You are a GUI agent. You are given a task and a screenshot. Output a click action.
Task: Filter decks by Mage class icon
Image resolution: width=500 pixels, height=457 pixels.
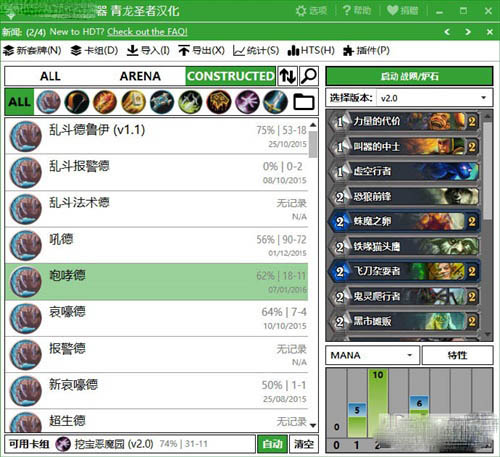pyautogui.click(x=105, y=102)
